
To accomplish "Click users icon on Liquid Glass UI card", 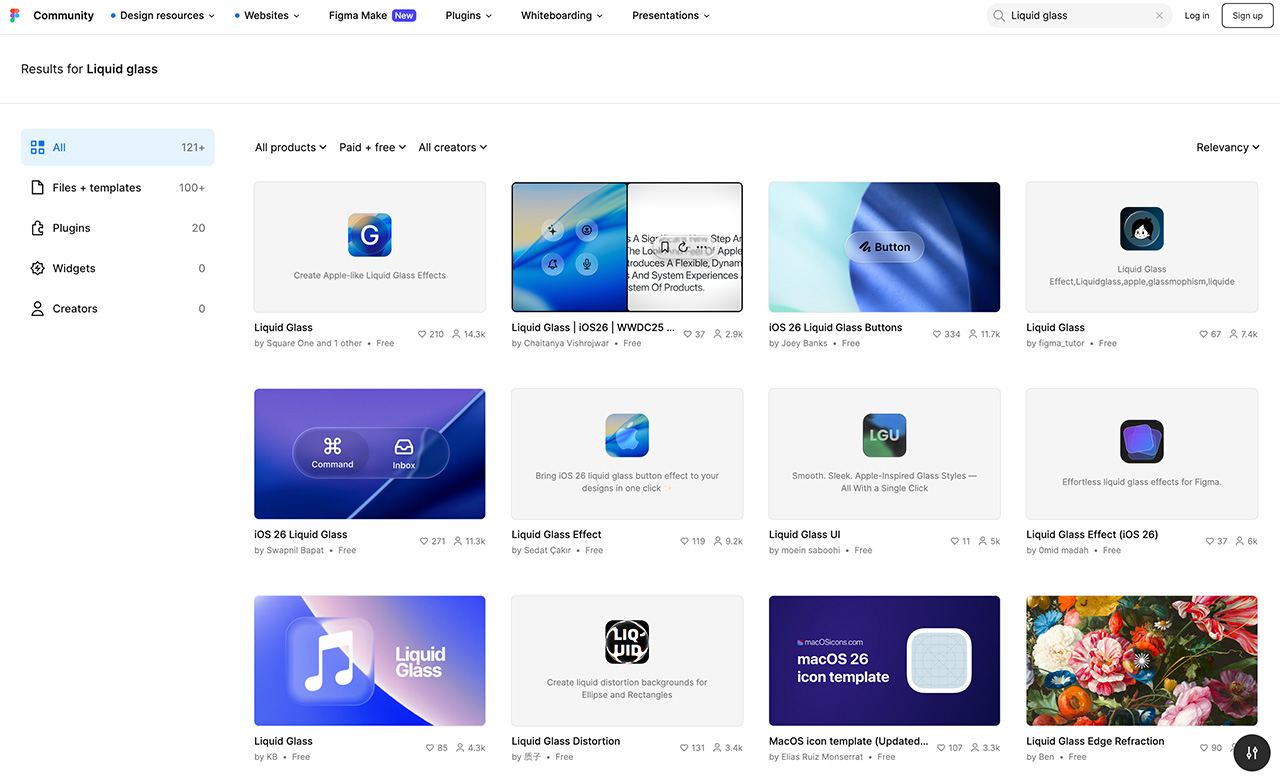I will (x=982, y=541).
